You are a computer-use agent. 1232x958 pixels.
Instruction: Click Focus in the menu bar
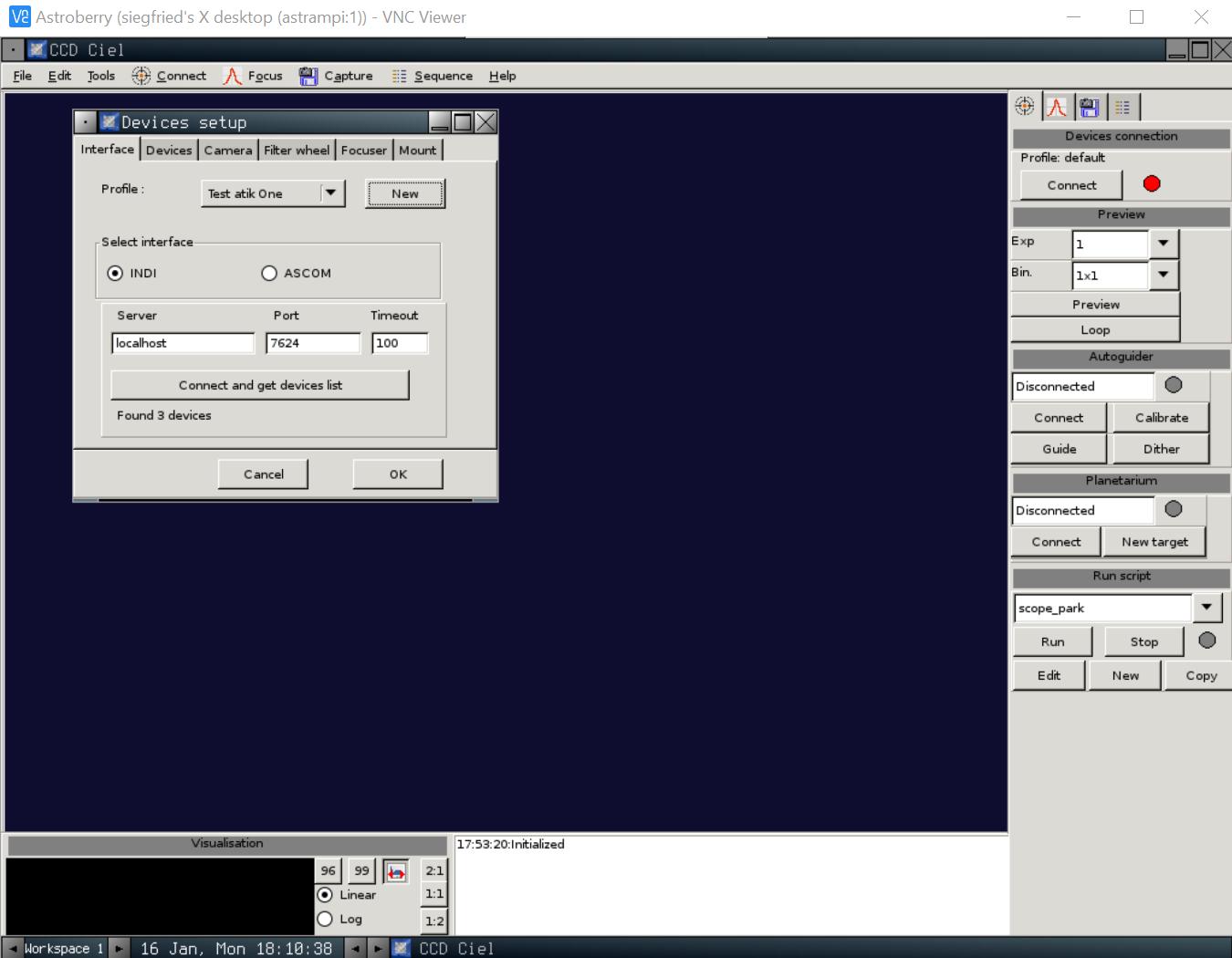(x=253, y=76)
